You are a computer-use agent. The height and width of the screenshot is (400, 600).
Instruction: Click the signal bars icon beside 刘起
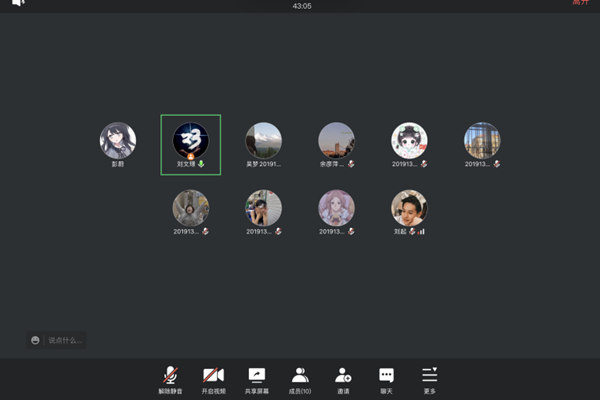[x=422, y=231]
